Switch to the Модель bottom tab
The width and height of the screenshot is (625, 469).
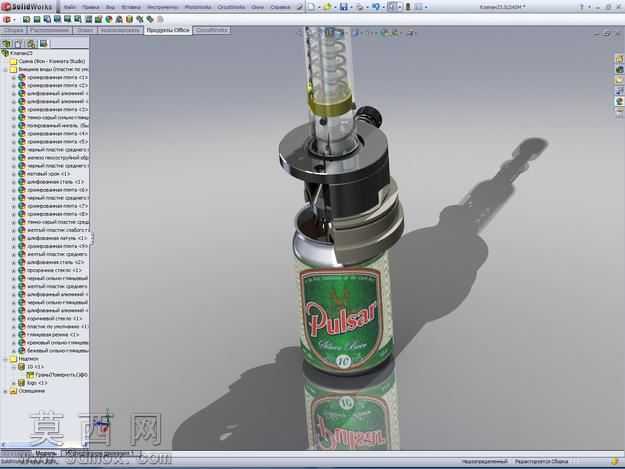tap(45, 453)
